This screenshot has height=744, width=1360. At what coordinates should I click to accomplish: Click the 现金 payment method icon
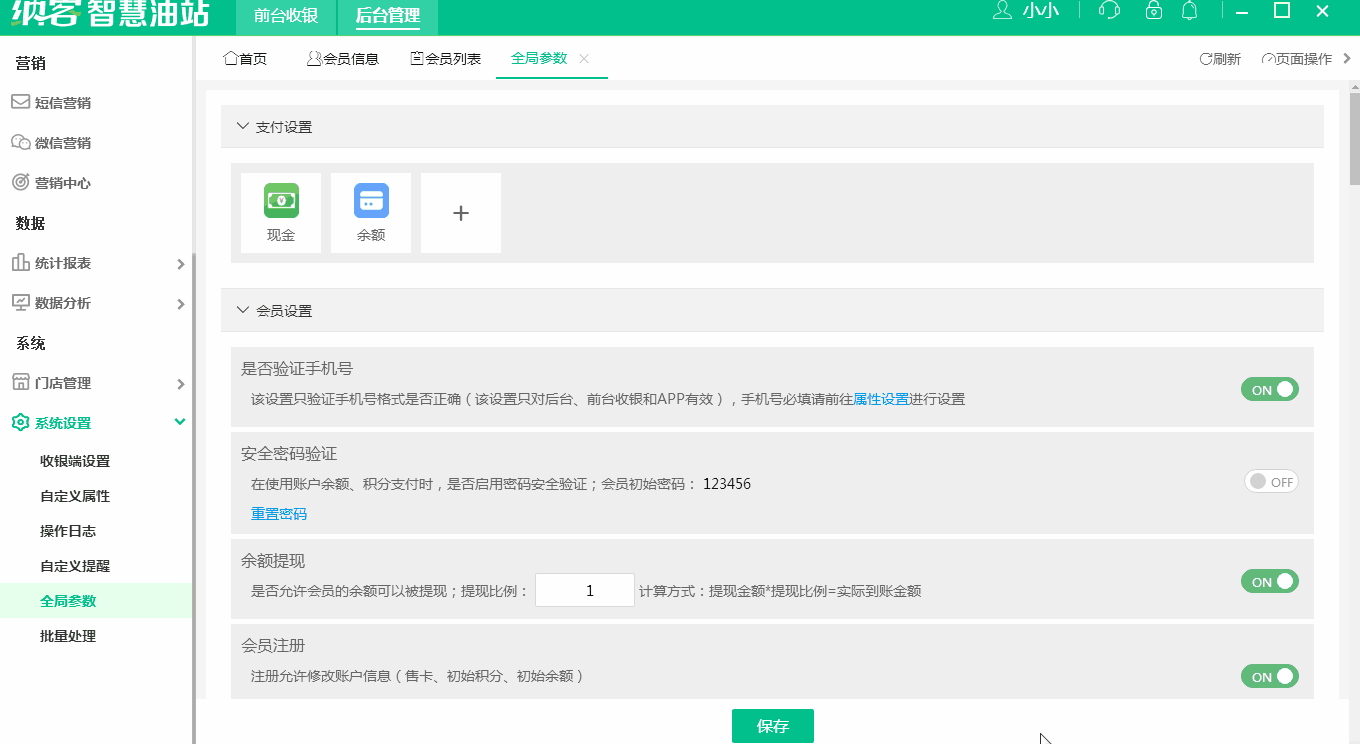coord(280,212)
